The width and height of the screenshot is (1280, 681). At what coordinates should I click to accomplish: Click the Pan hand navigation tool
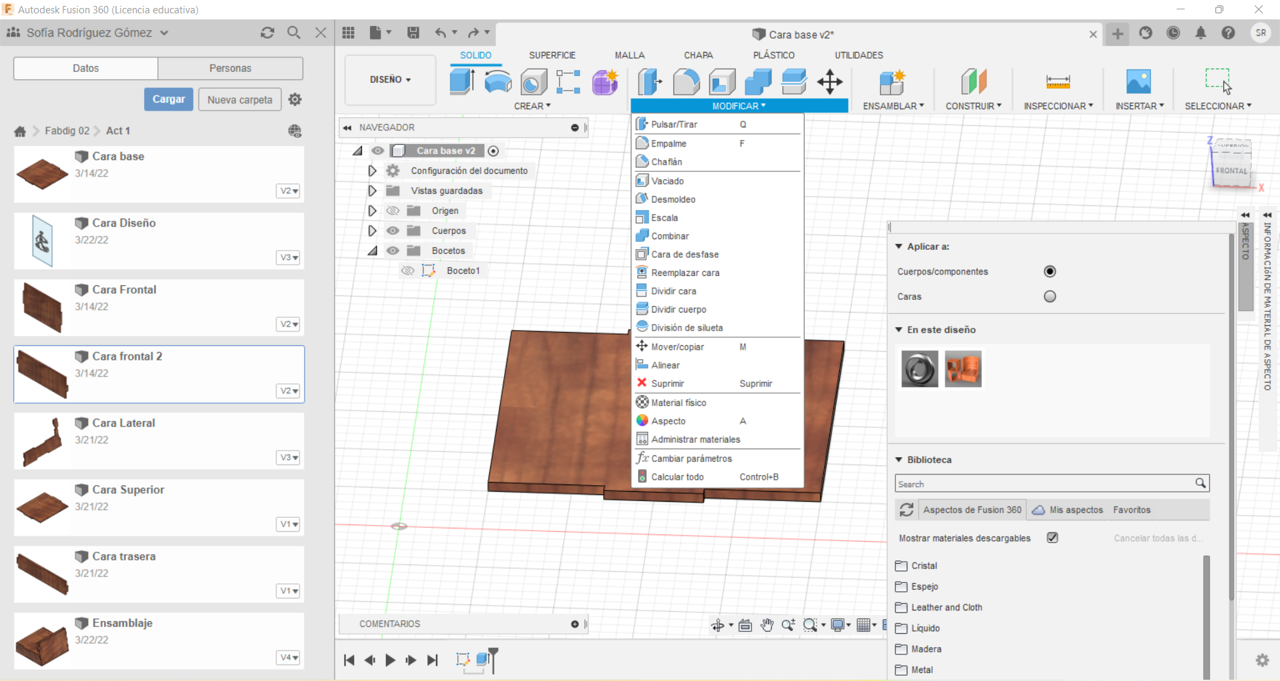click(767, 625)
